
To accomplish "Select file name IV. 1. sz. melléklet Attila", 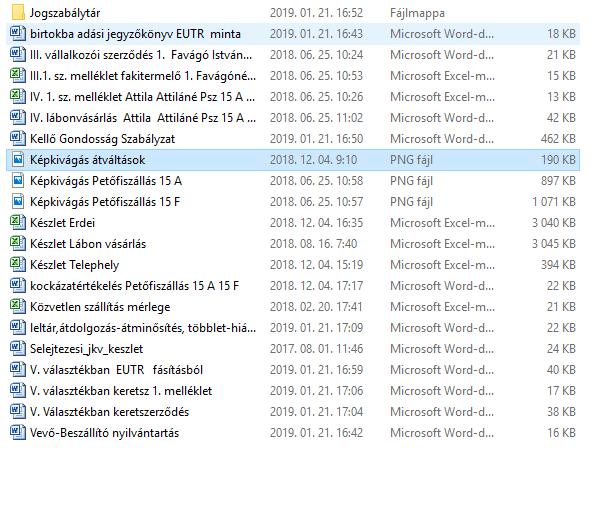I will point(142,97).
